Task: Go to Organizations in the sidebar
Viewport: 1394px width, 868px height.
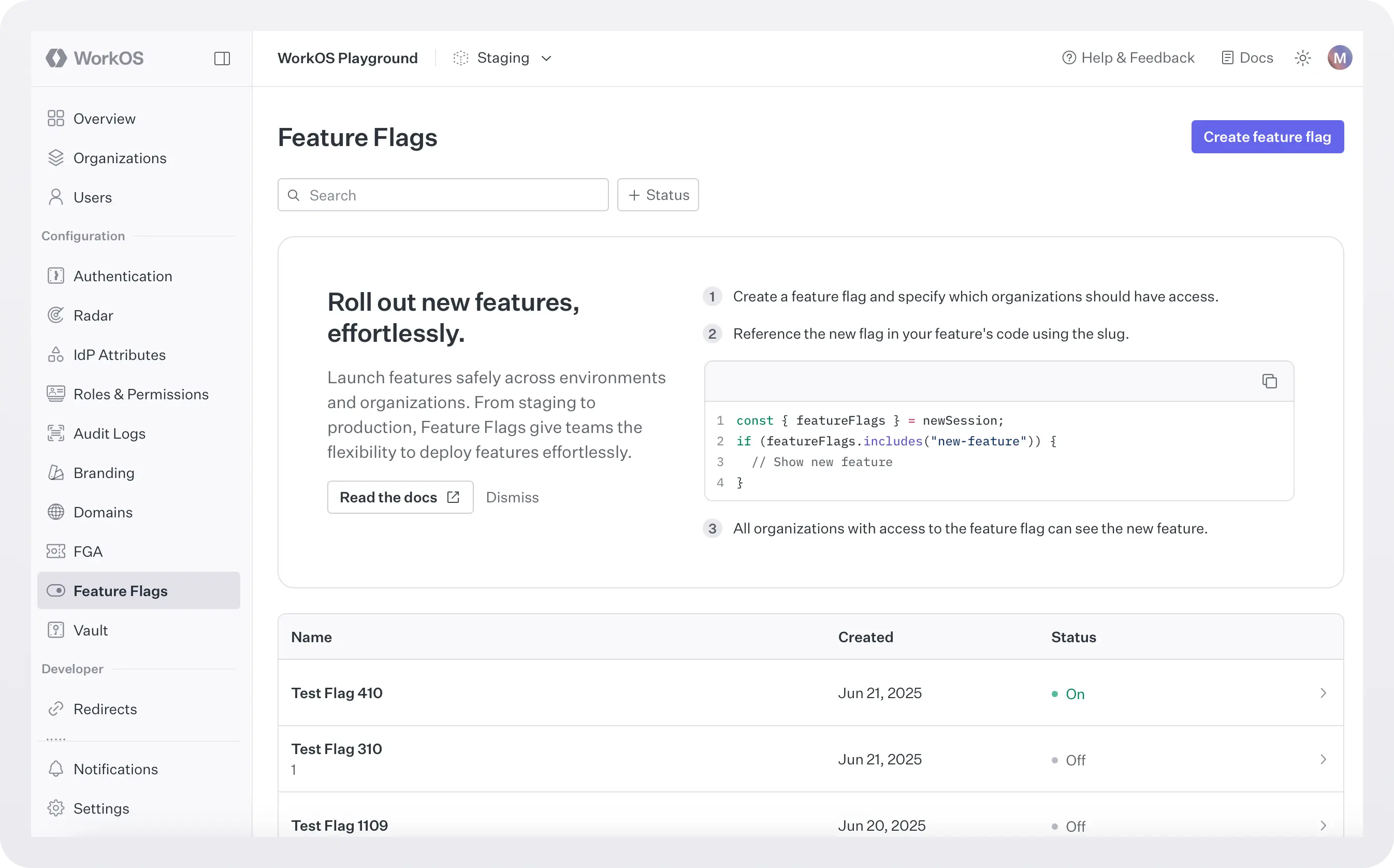Action: coord(138,158)
